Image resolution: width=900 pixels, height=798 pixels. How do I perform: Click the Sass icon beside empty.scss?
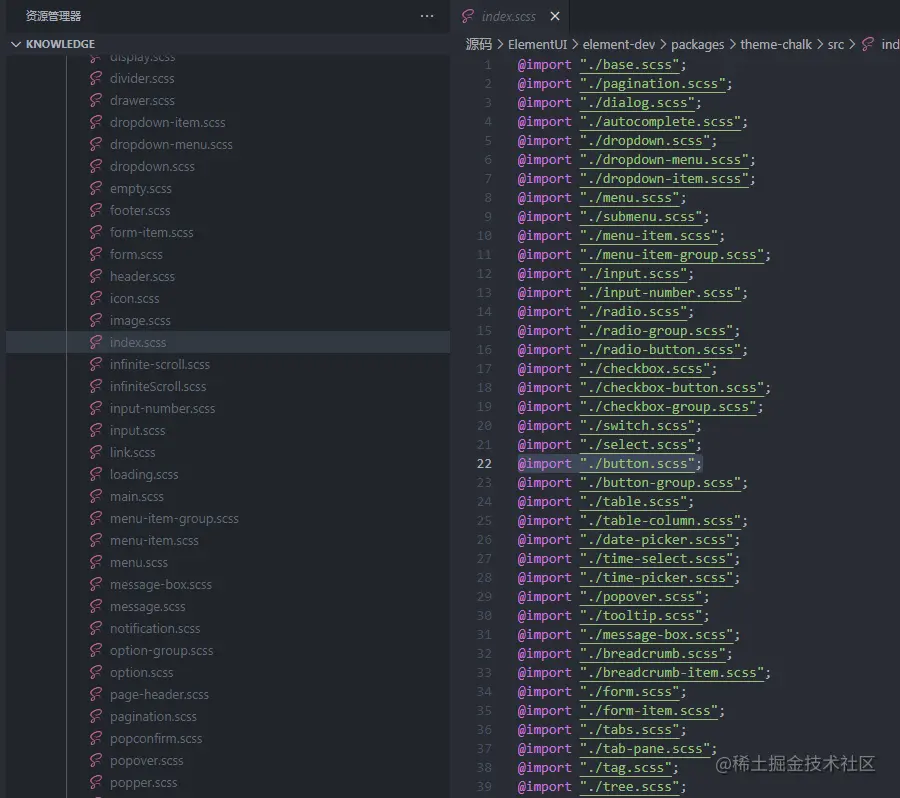tap(96, 188)
